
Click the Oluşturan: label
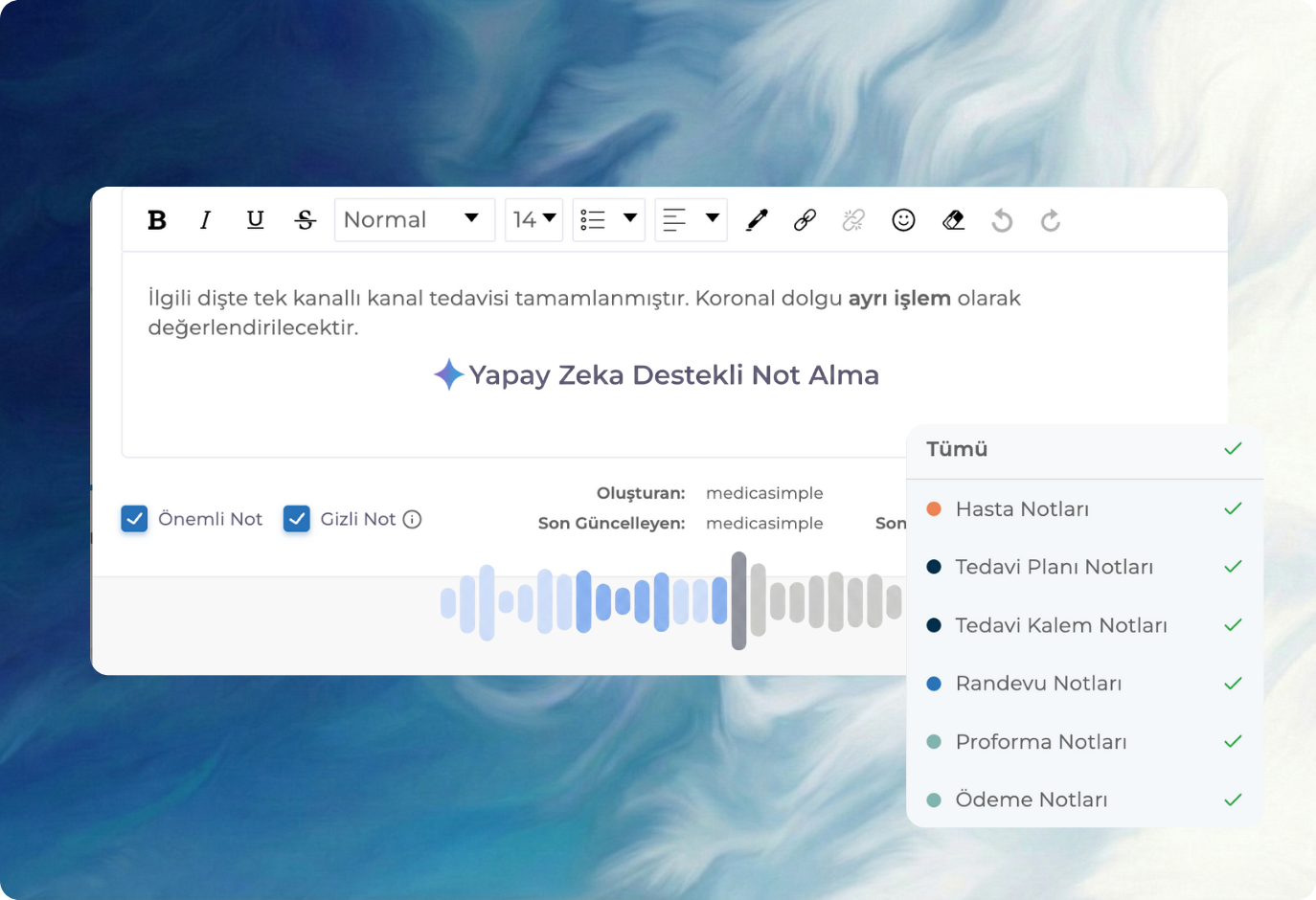pos(641,493)
